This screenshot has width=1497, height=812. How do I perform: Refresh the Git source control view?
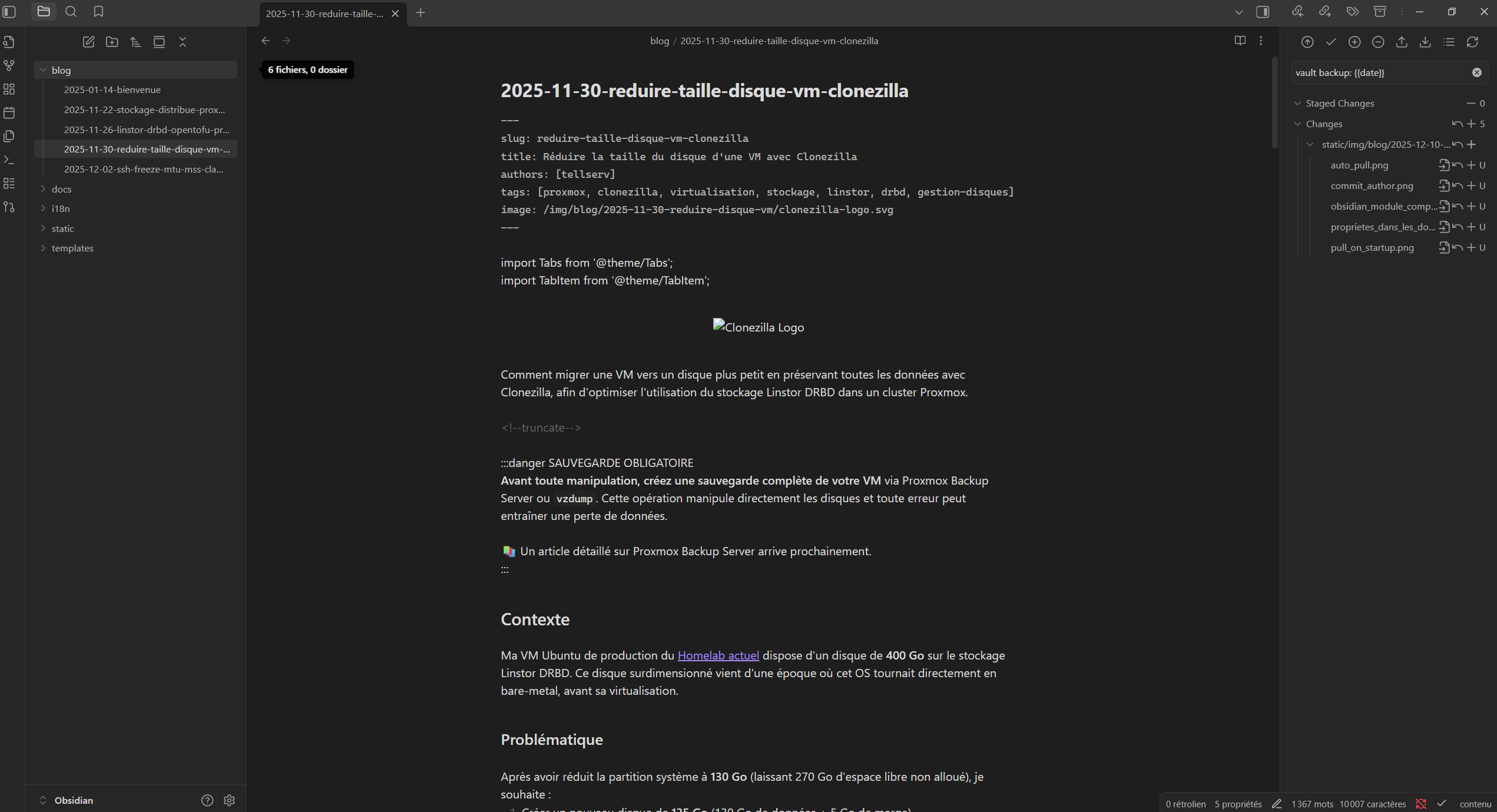tap(1473, 42)
